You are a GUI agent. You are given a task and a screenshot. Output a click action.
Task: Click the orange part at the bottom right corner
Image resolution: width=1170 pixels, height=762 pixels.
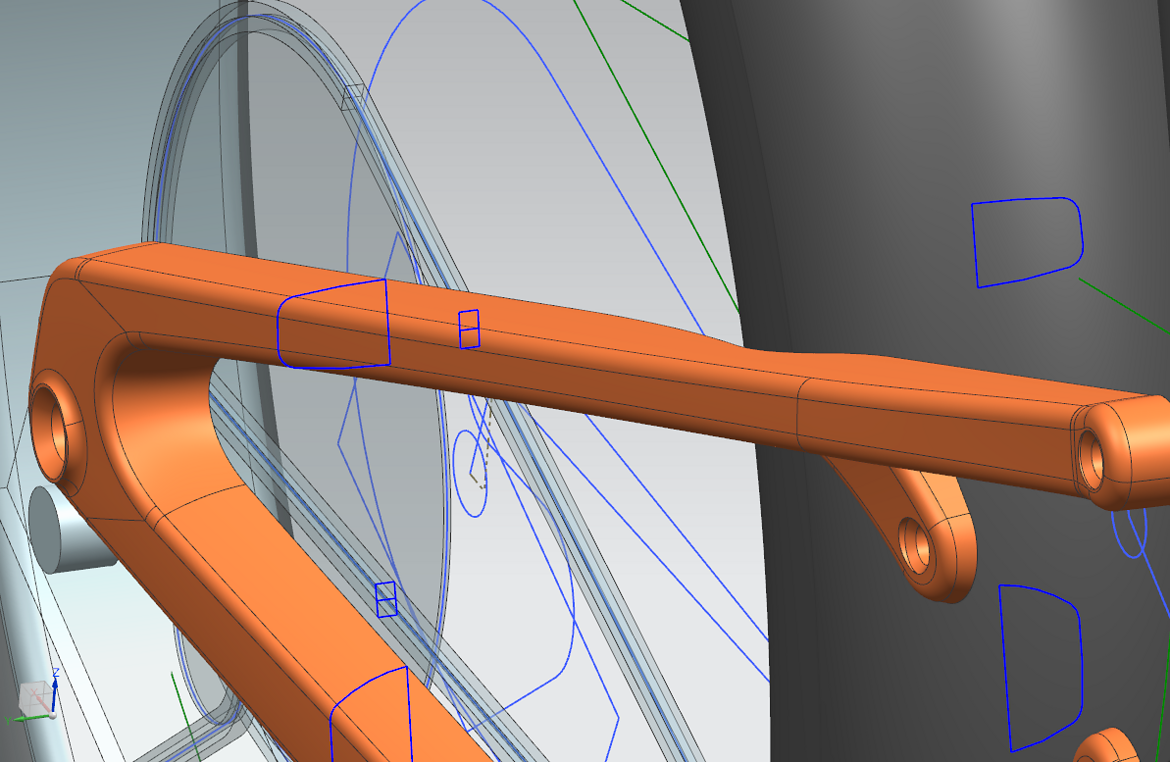coord(1105,748)
